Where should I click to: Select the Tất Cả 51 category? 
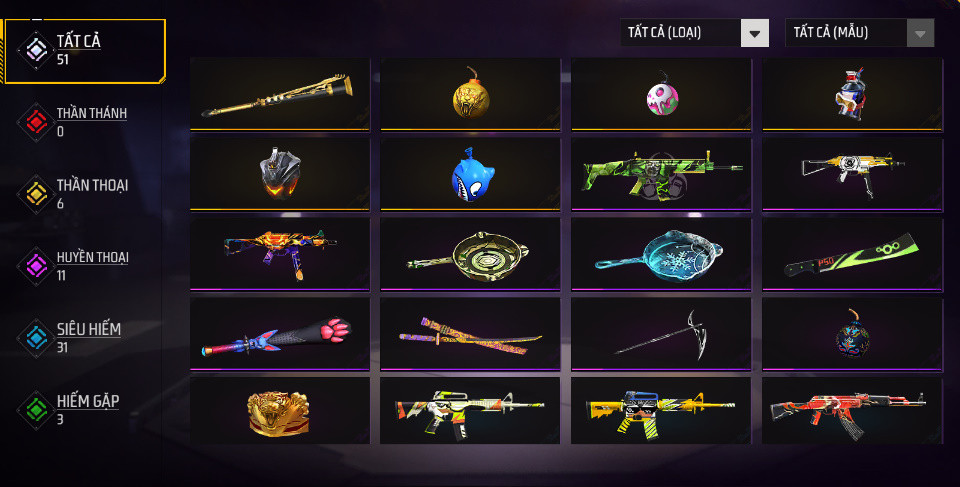[84, 51]
